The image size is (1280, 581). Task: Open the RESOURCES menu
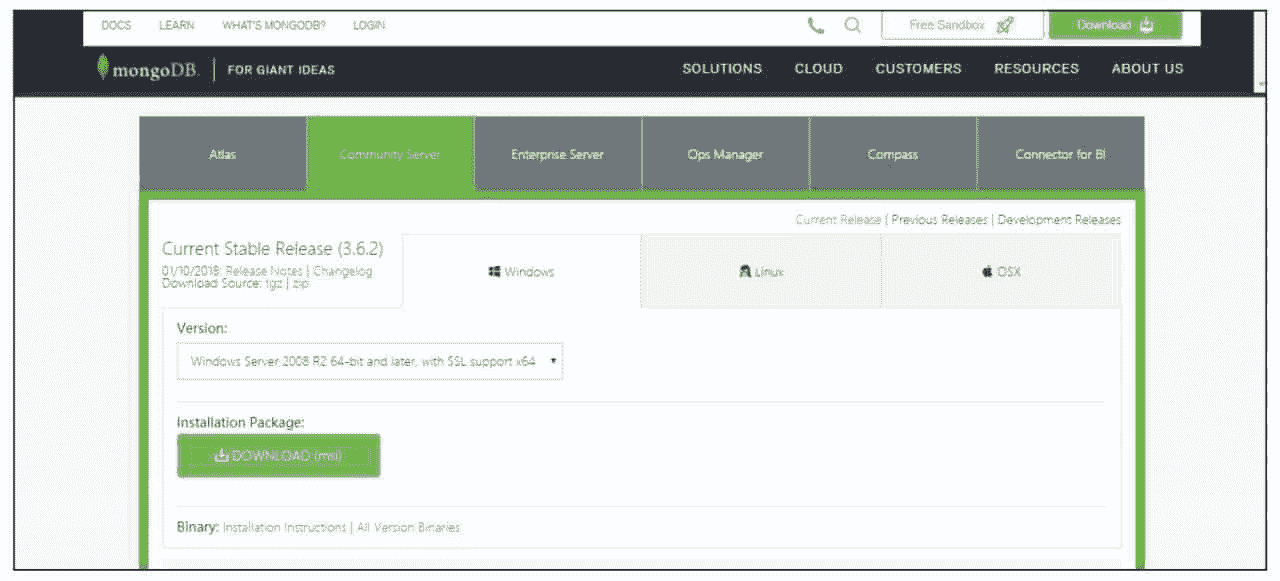pyautogui.click(x=1036, y=69)
